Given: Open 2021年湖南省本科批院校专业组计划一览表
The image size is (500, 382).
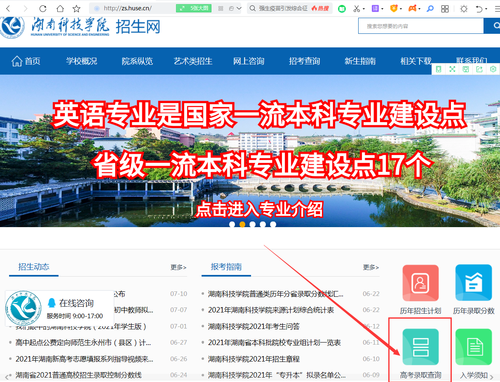Looking at the screenshot, I should 274,343.
